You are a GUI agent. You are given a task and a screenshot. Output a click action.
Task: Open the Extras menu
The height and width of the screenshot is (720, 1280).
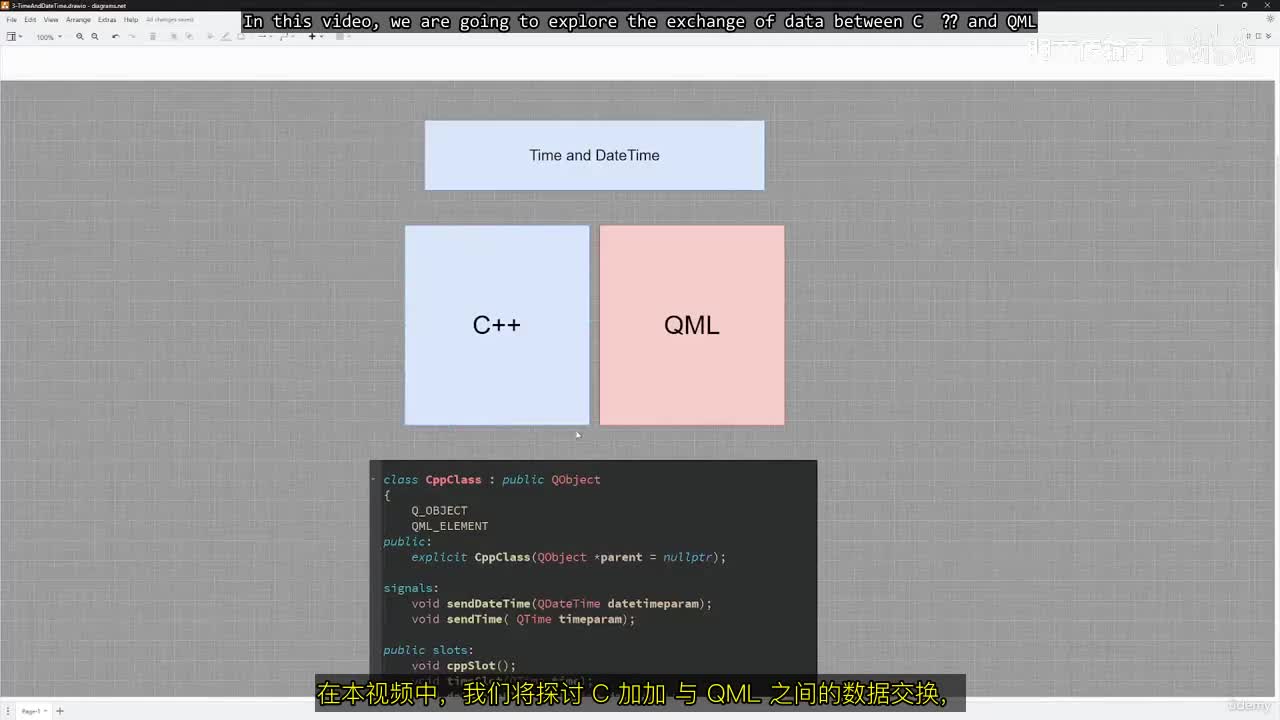(107, 20)
